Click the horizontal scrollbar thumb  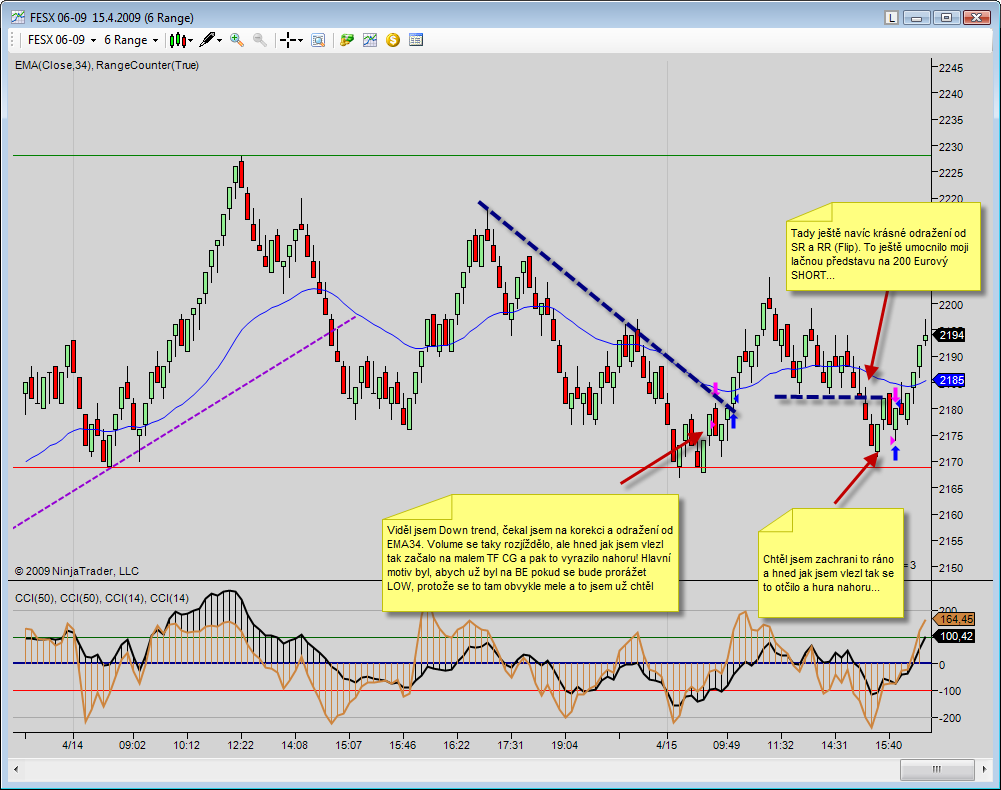(x=937, y=770)
